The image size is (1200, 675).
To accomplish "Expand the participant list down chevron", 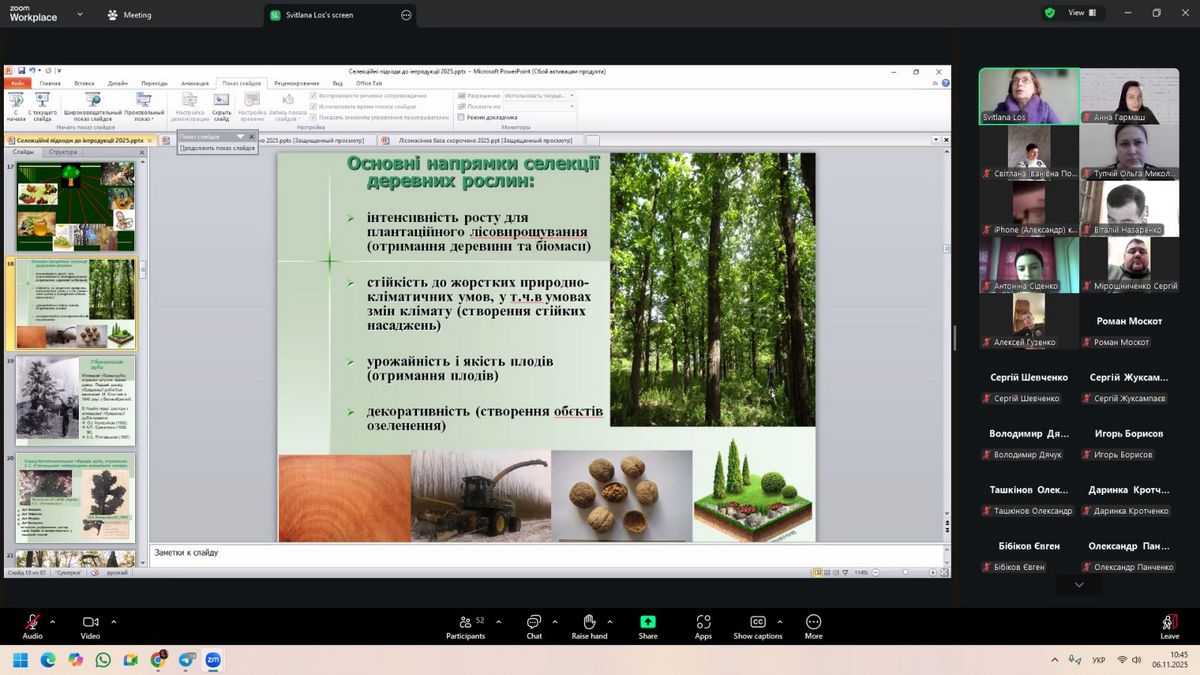I will pos(1078,584).
